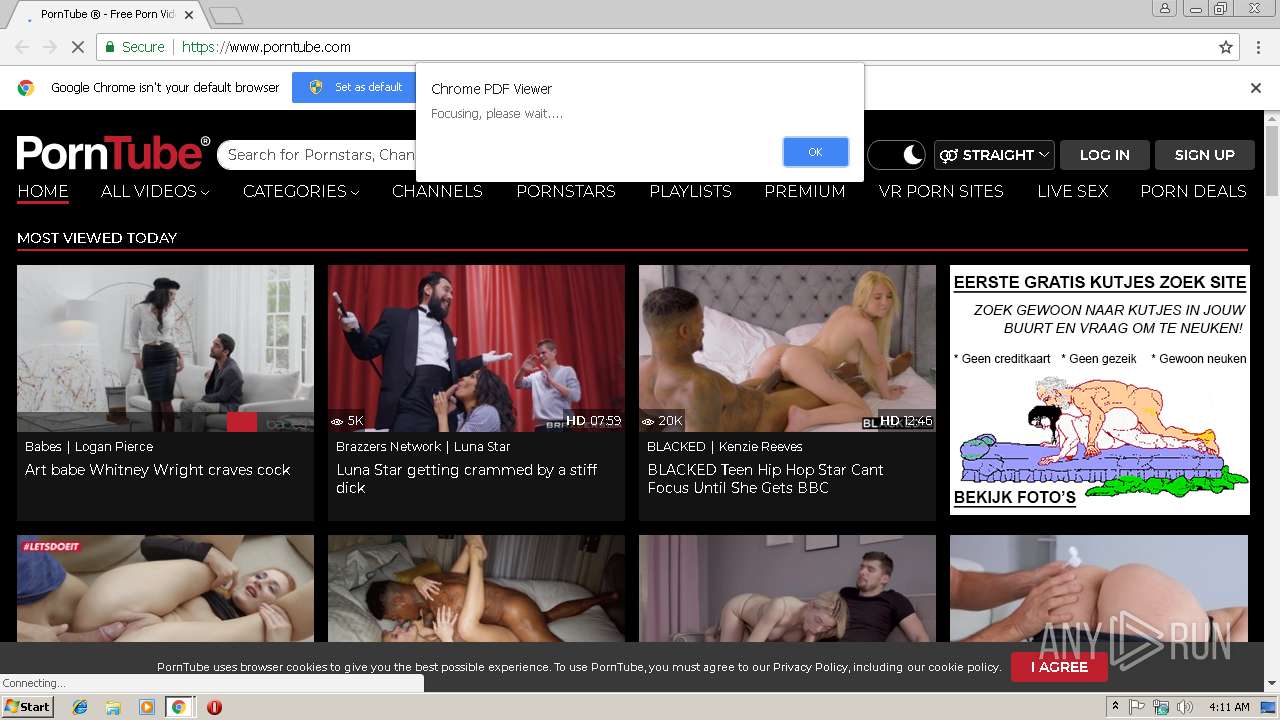Click the Action Center flag tray icon
This screenshot has width=1280, height=720.
pyautogui.click(x=1137, y=707)
